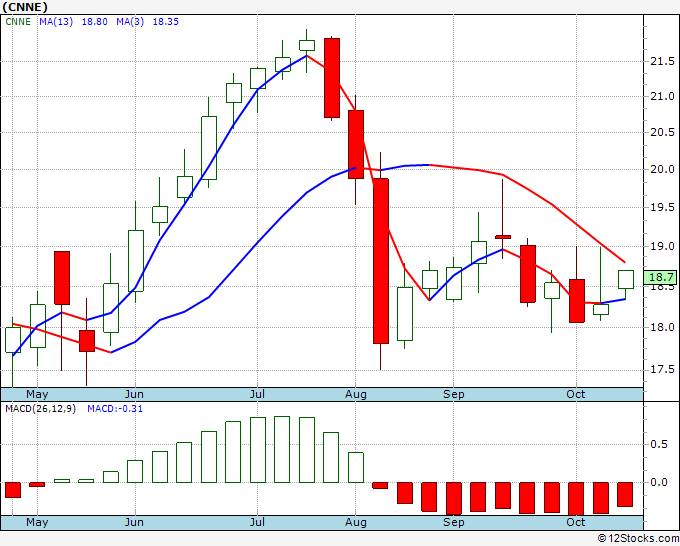Click the green 18.7 current price tag
Image resolution: width=680 pixels, height=546 pixels.
[x=660, y=277]
